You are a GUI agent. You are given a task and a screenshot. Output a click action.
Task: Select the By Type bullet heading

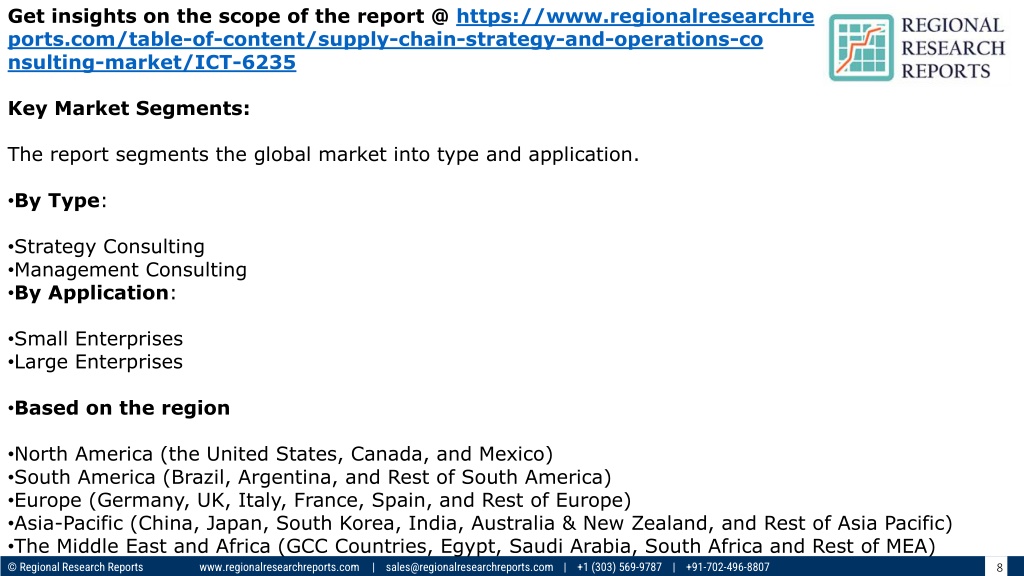tap(58, 200)
